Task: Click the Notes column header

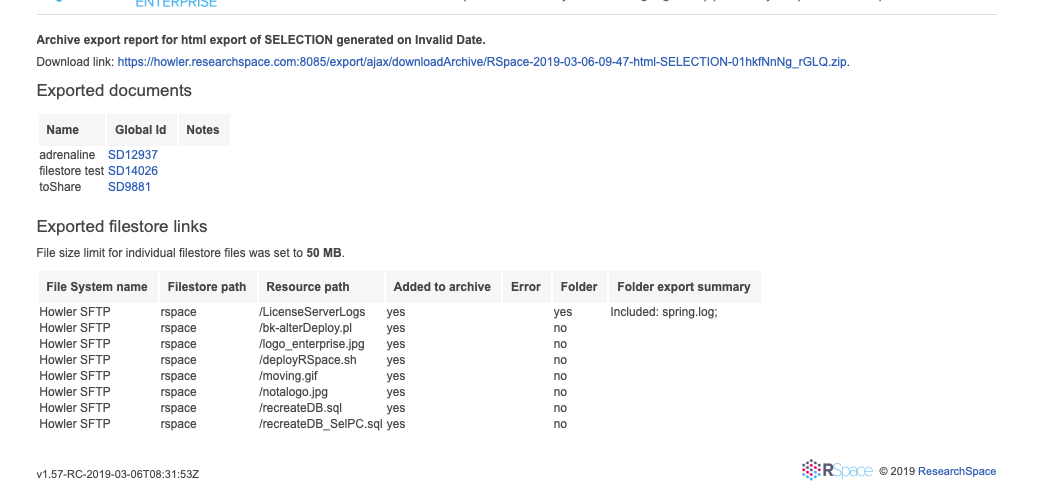Action: coord(203,130)
